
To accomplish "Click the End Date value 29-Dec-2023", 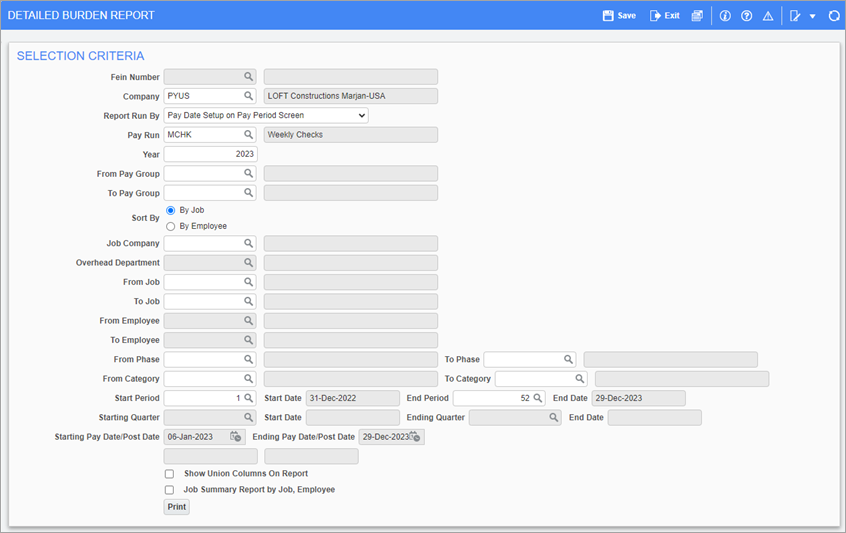I will (x=639, y=398).
